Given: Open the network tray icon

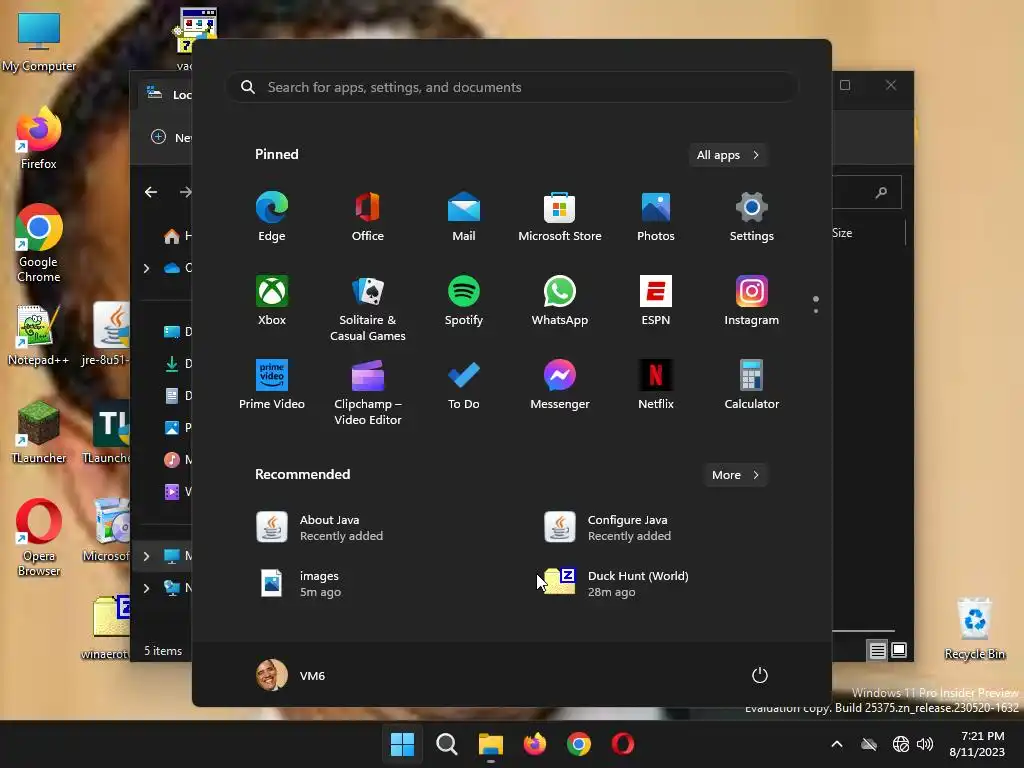Looking at the screenshot, I should point(901,744).
